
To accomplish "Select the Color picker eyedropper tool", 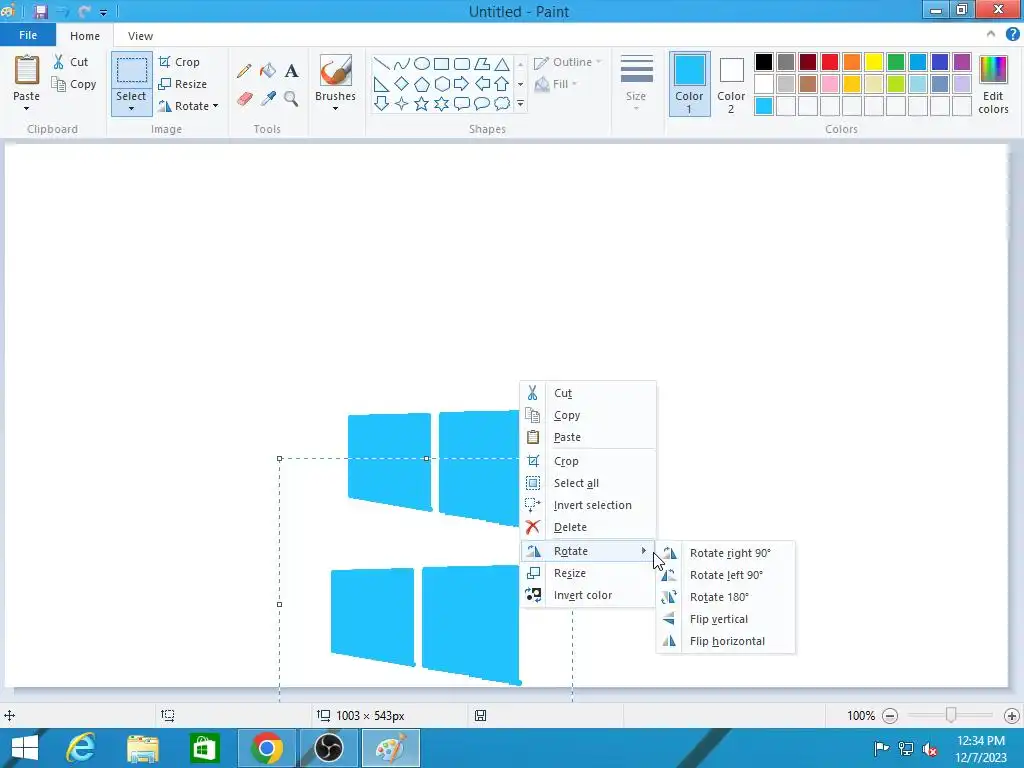I will click(x=268, y=99).
